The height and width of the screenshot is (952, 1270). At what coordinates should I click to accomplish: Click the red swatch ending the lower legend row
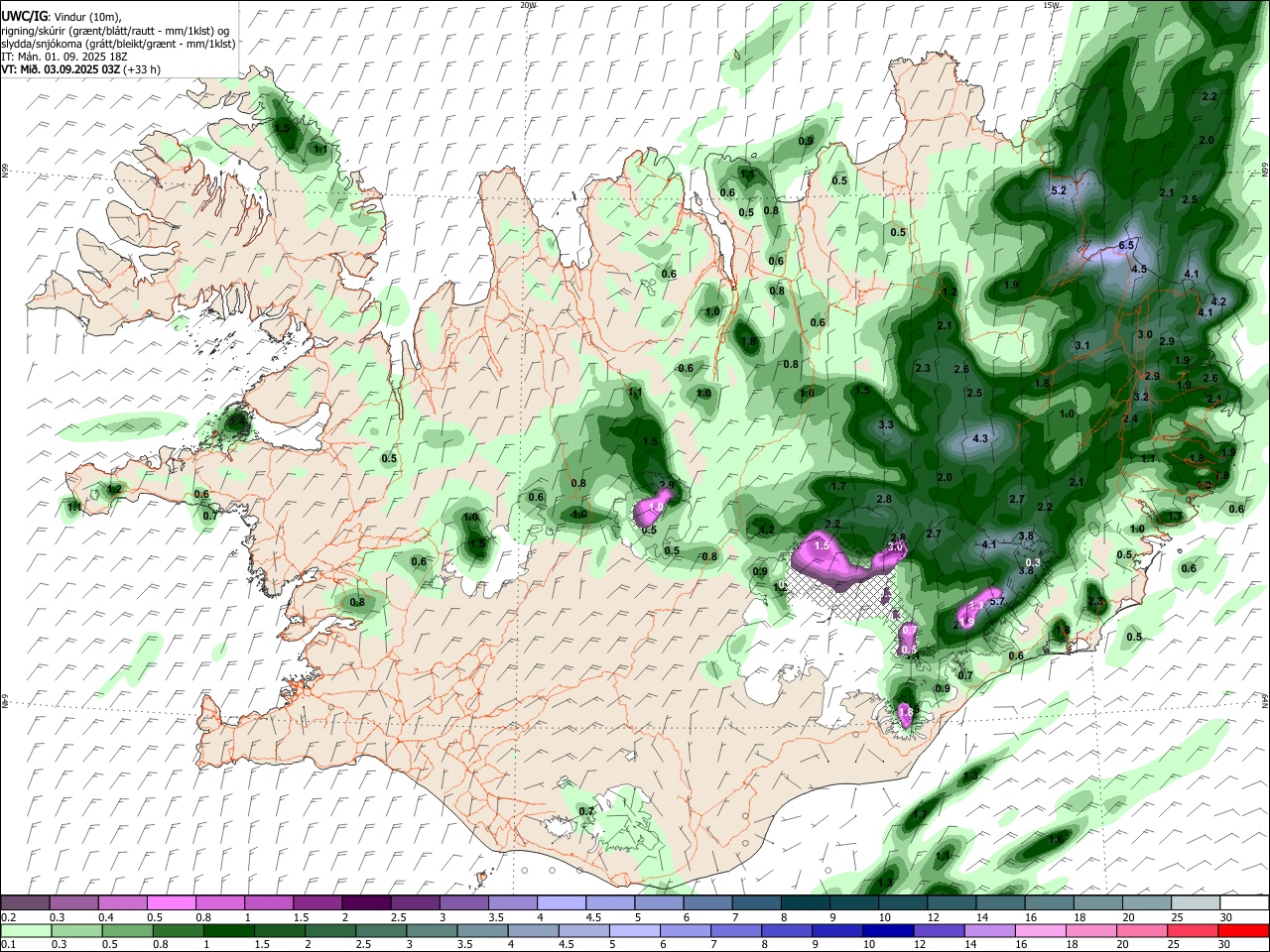pyautogui.click(x=1243, y=930)
